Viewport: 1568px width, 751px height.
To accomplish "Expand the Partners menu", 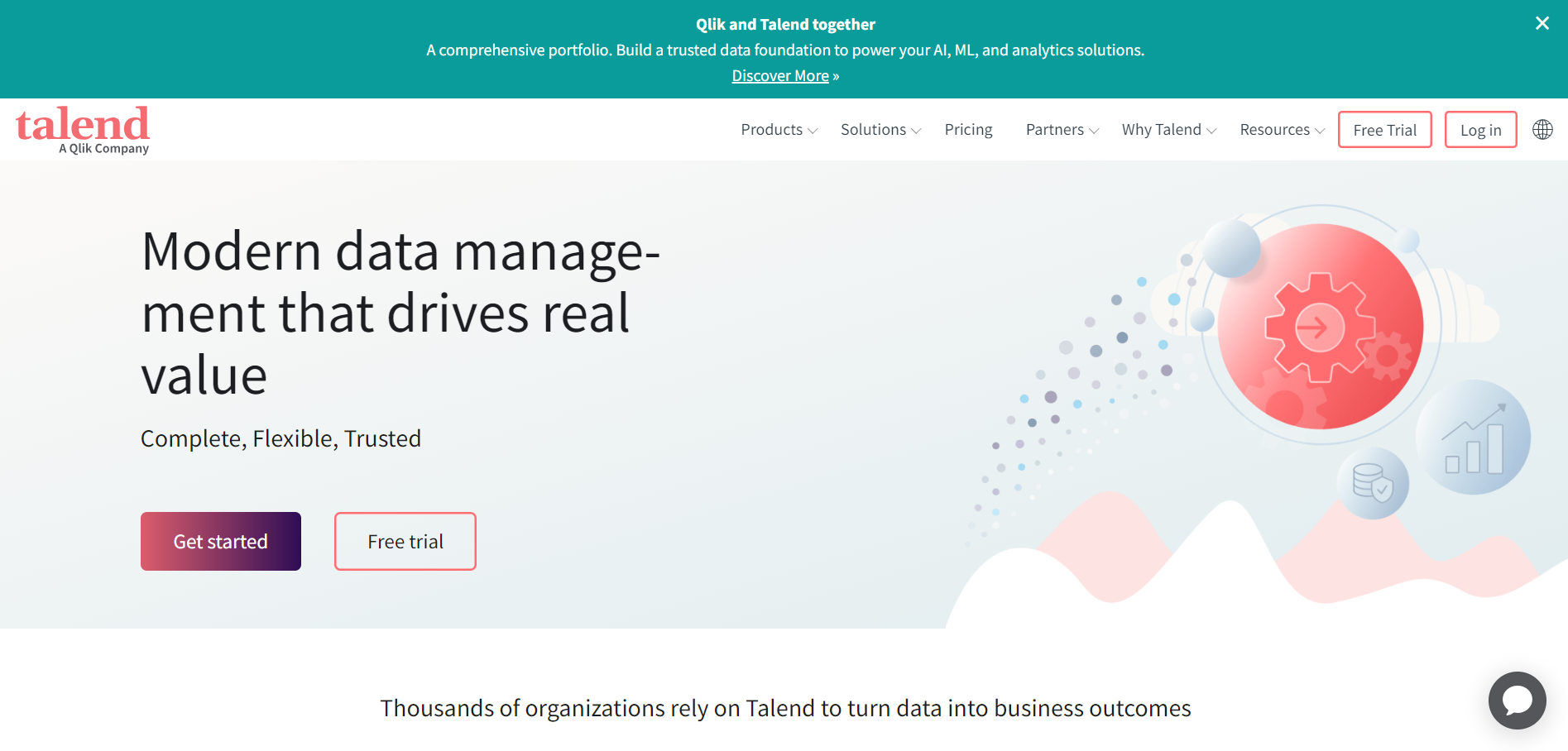I will 1062,130.
